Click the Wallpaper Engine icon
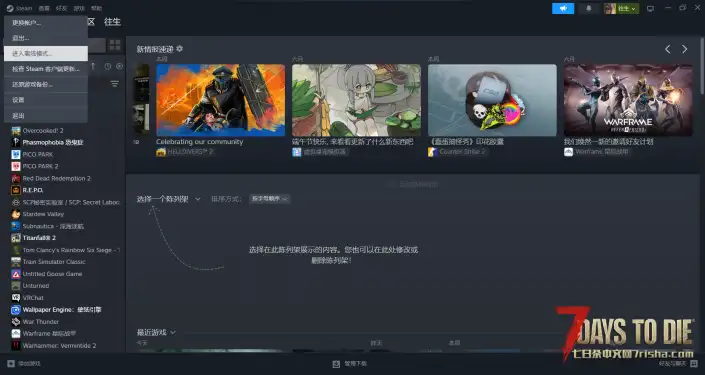The height and width of the screenshot is (375, 705). (16, 310)
